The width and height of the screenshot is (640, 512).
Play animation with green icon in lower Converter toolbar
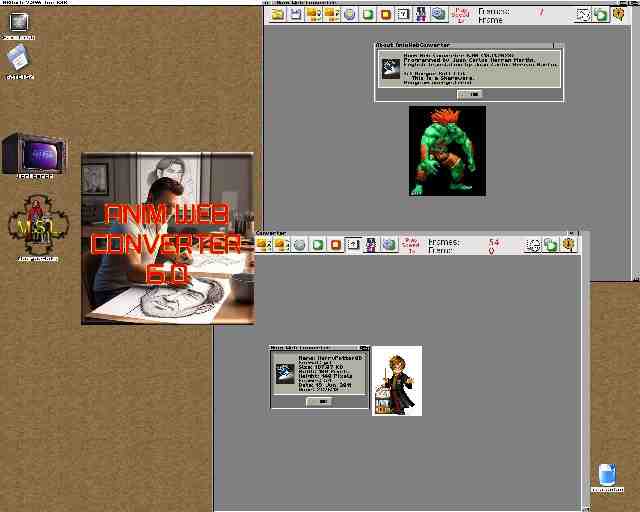pos(318,245)
